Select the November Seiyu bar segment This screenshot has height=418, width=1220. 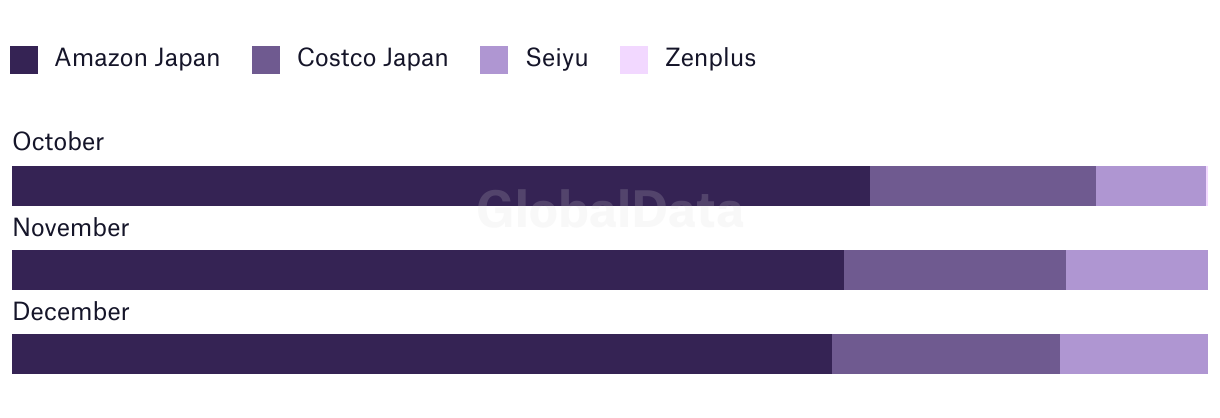click(1137, 270)
